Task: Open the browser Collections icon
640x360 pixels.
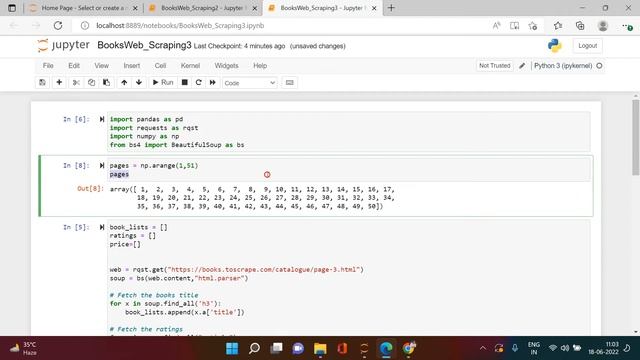Action: click(580, 26)
